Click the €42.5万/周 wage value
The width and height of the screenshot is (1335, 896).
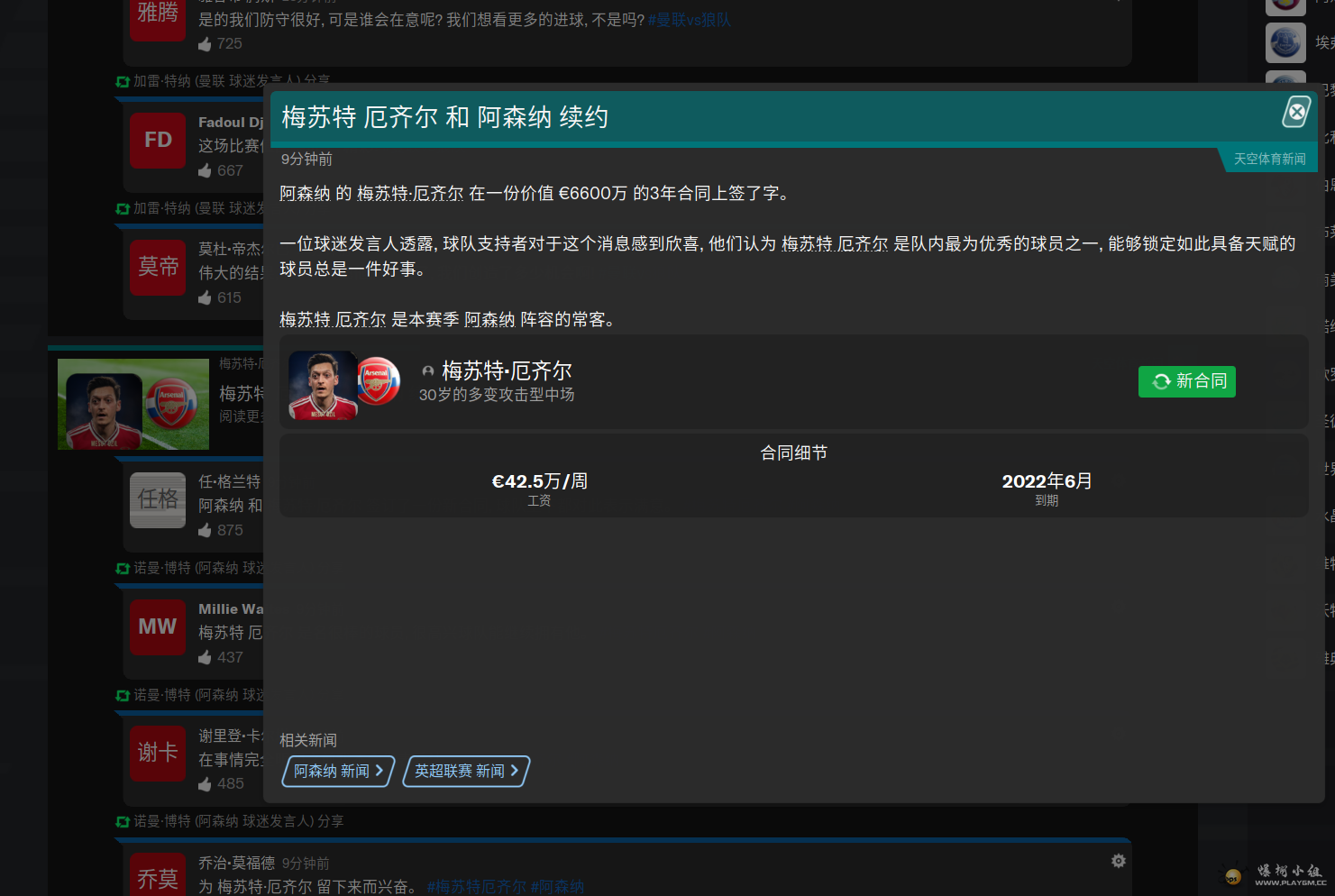coord(539,481)
